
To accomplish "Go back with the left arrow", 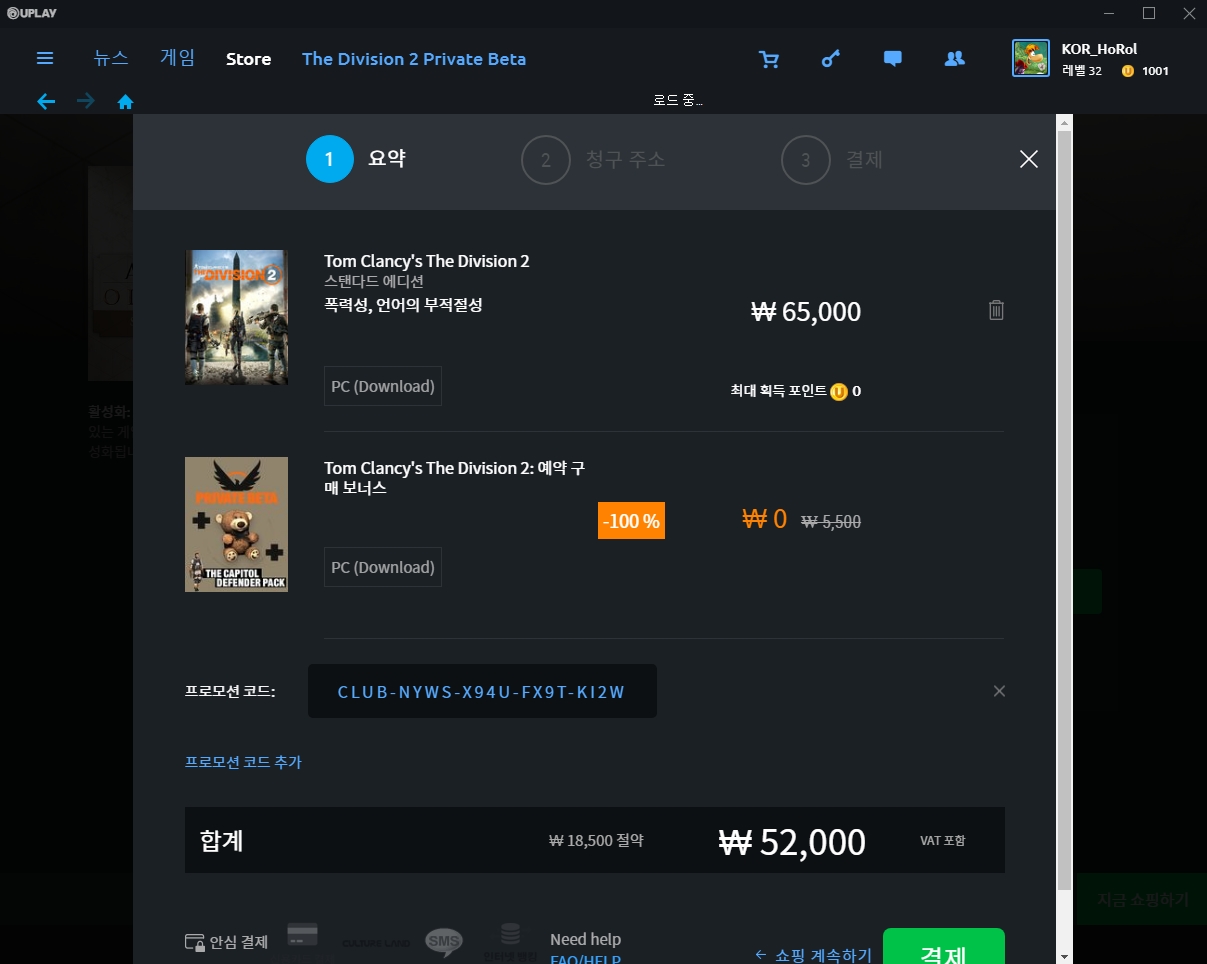I will click(46, 101).
